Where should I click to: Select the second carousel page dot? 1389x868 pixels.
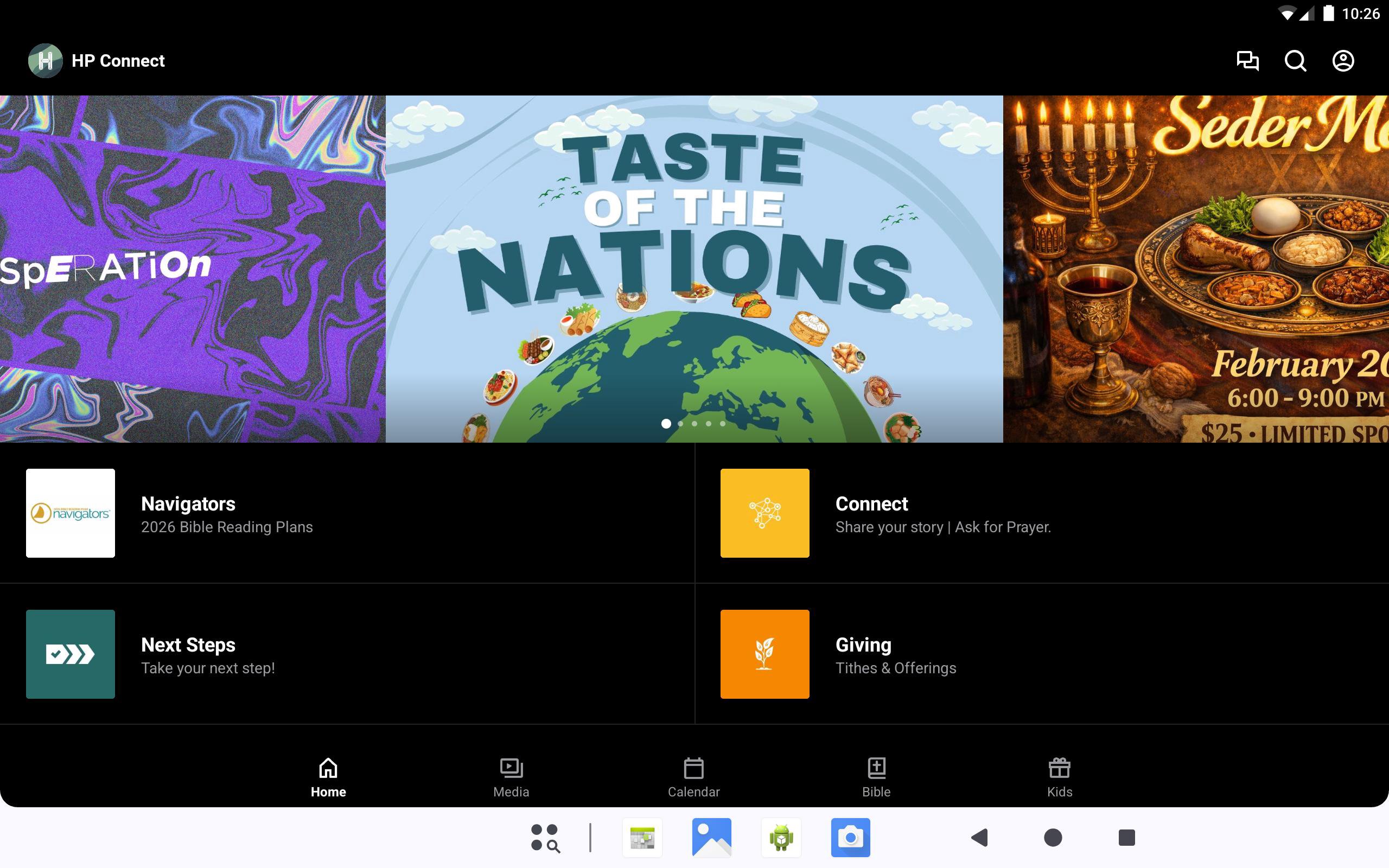(x=680, y=424)
